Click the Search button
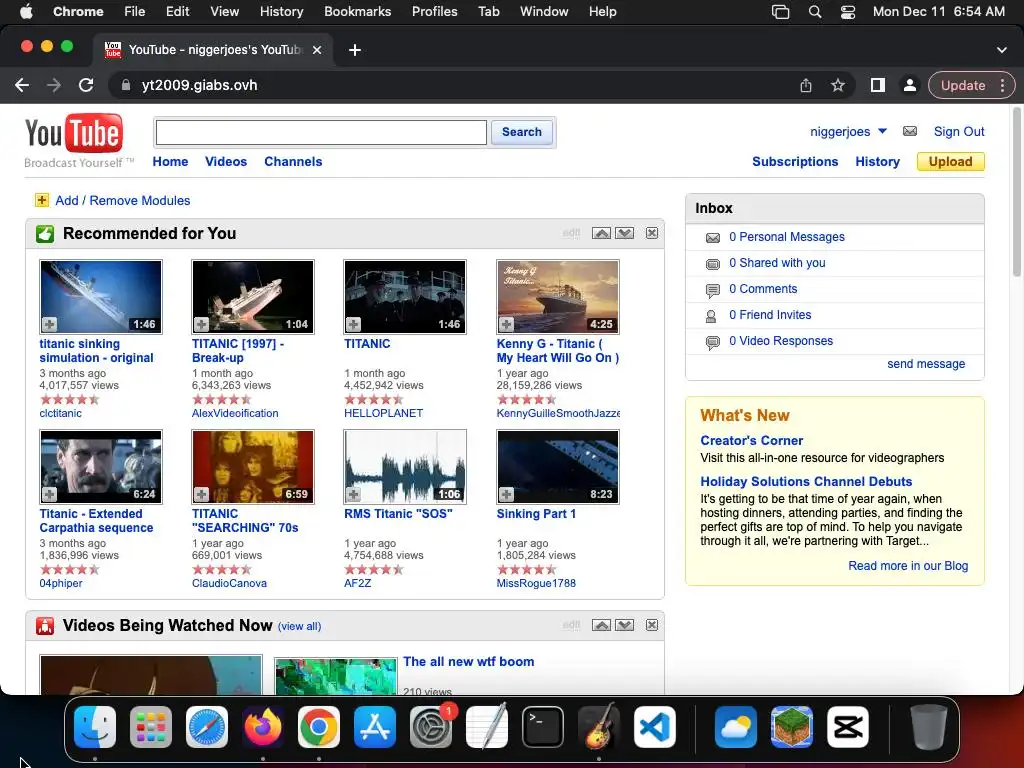The width and height of the screenshot is (1024, 768). [522, 132]
